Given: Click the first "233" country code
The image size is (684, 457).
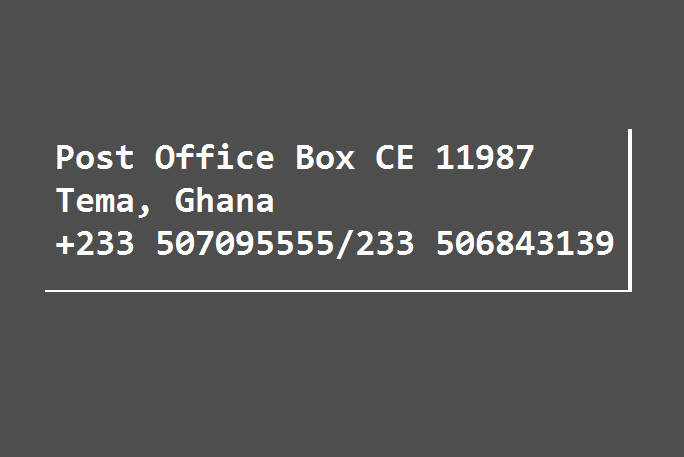Looking at the screenshot, I should (x=104, y=244).
